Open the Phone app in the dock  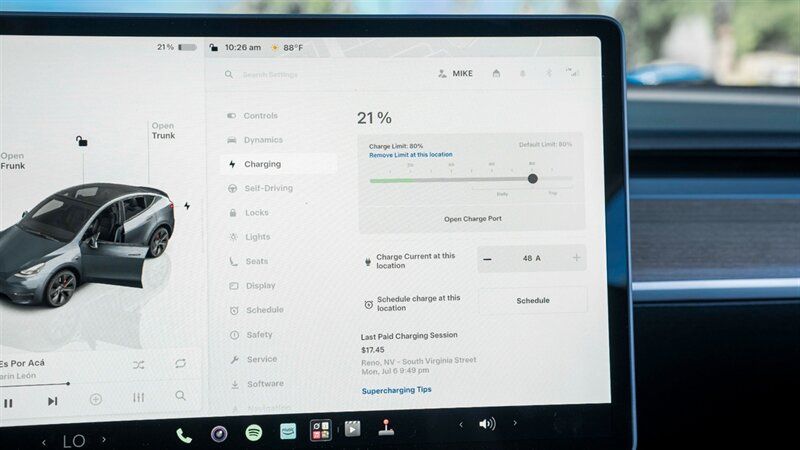(x=184, y=435)
